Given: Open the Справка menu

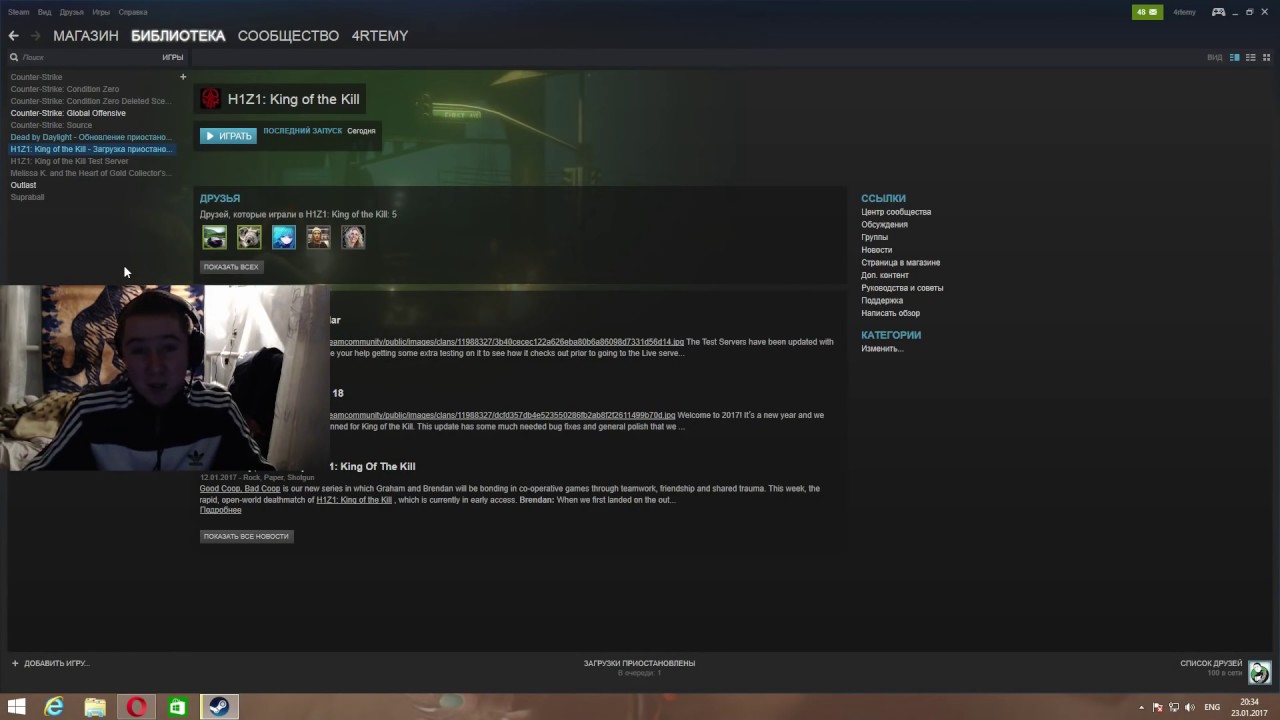Looking at the screenshot, I should coord(133,12).
